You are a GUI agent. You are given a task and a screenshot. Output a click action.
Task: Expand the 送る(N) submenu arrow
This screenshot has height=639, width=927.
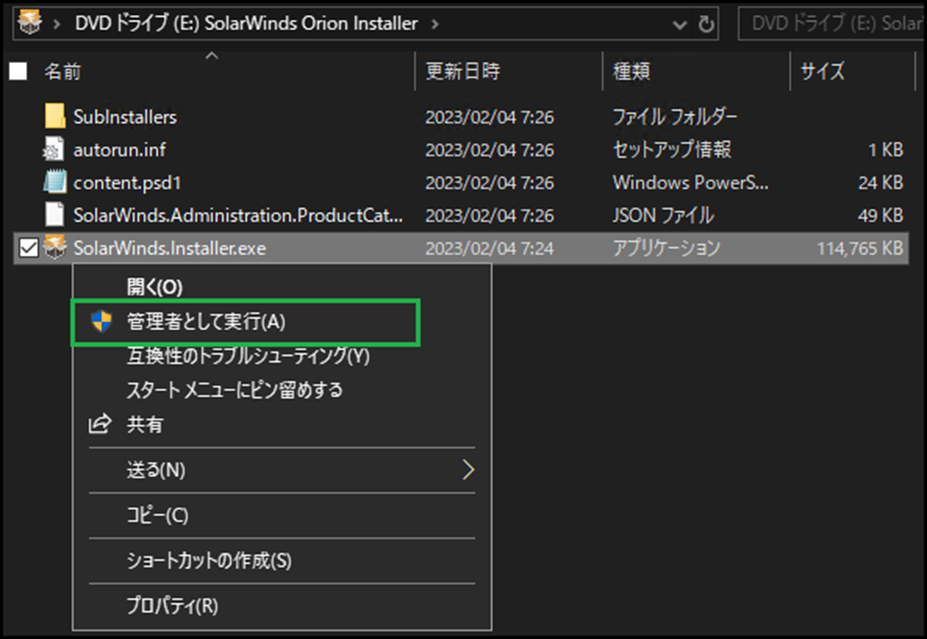coord(468,470)
